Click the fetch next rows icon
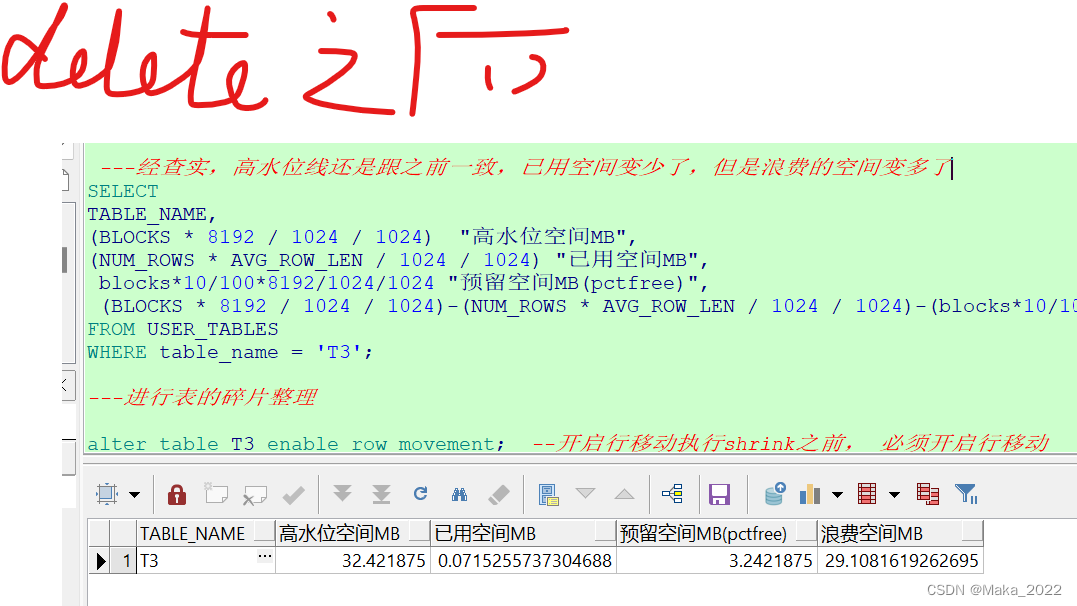The image size is (1077, 606). pyautogui.click(x=342, y=494)
